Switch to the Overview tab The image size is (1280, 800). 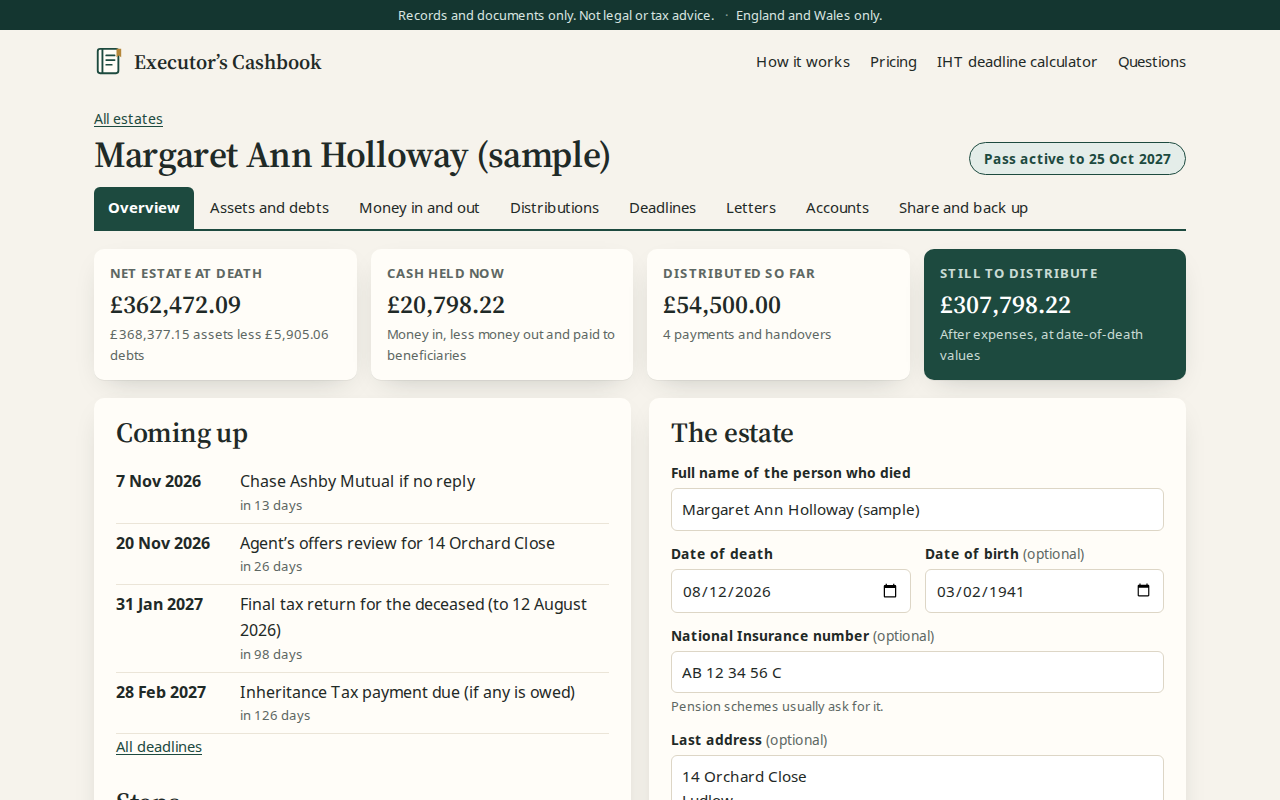[x=144, y=208]
